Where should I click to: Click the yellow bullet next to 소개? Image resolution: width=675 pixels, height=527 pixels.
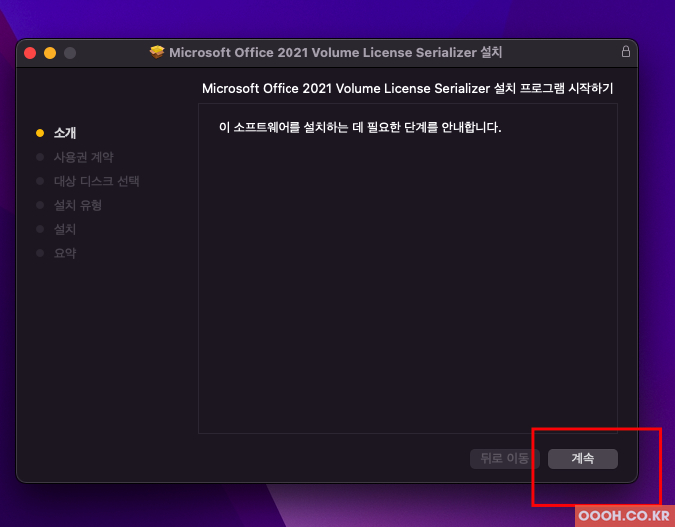click(x=40, y=133)
